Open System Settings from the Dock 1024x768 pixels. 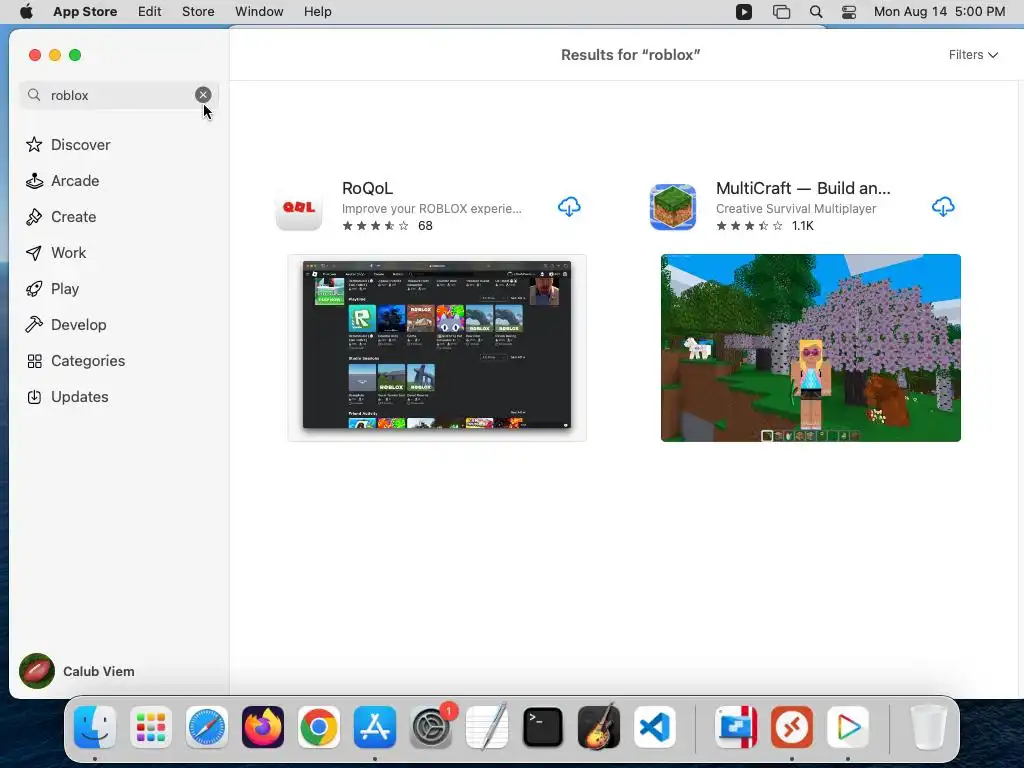pyautogui.click(x=431, y=727)
